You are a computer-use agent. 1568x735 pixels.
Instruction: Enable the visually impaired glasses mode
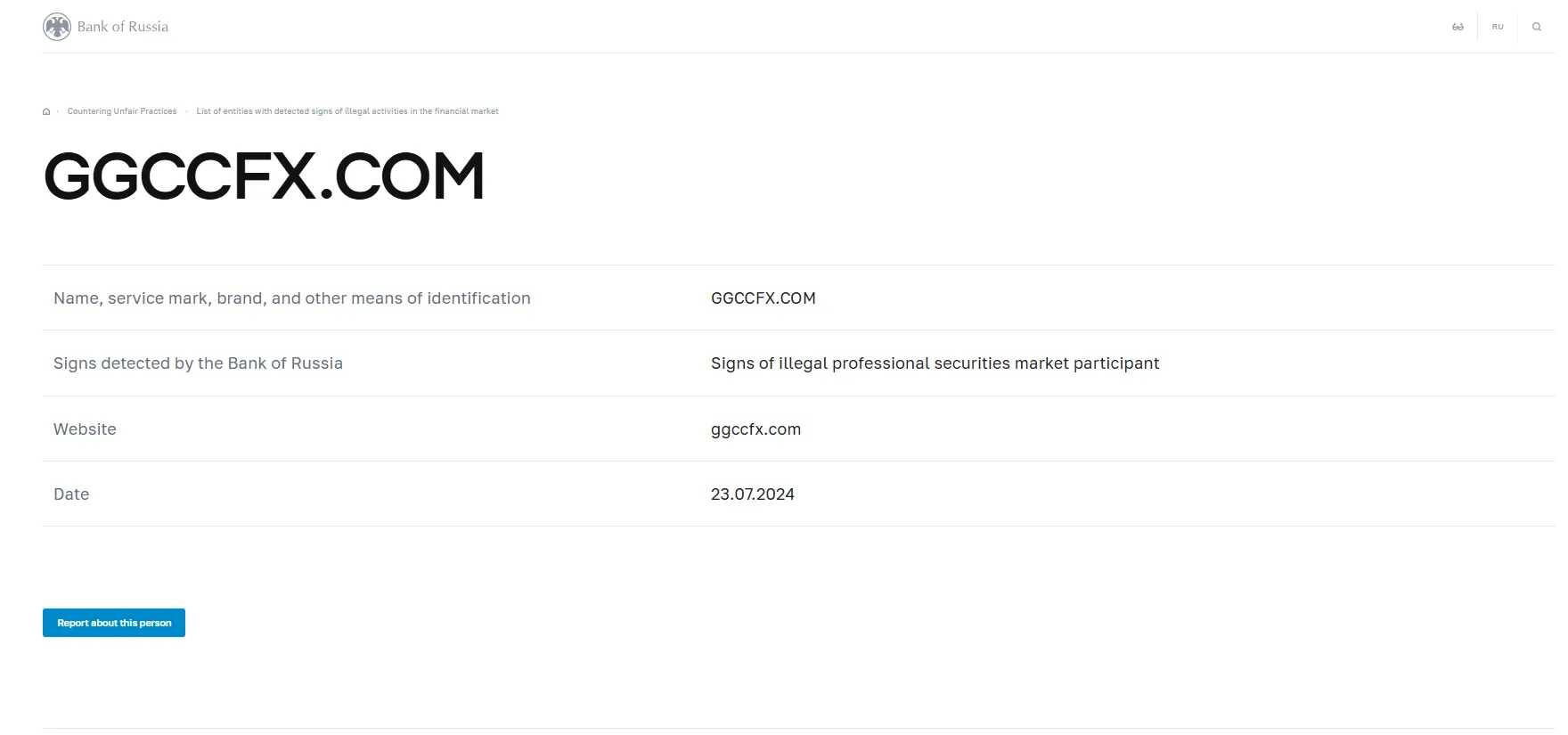1458,27
